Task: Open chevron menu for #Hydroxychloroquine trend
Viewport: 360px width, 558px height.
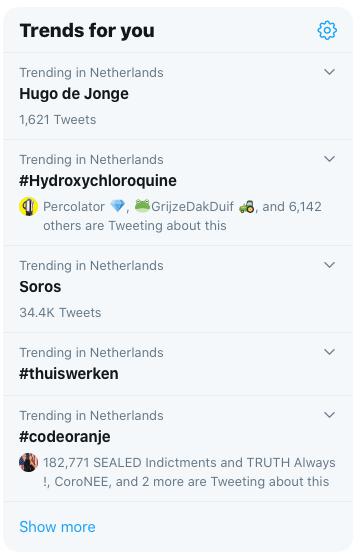Action: click(329, 159)
